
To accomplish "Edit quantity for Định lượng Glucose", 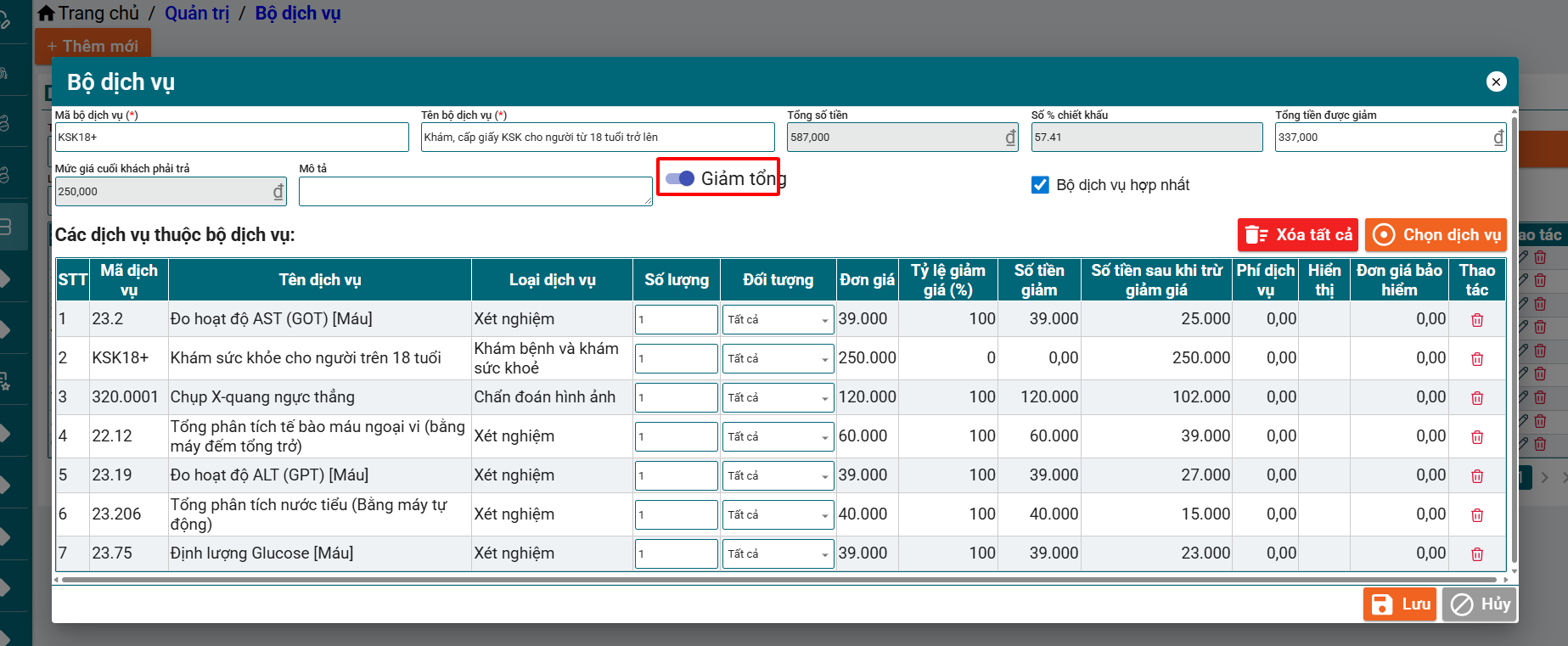I will [677, 554].
